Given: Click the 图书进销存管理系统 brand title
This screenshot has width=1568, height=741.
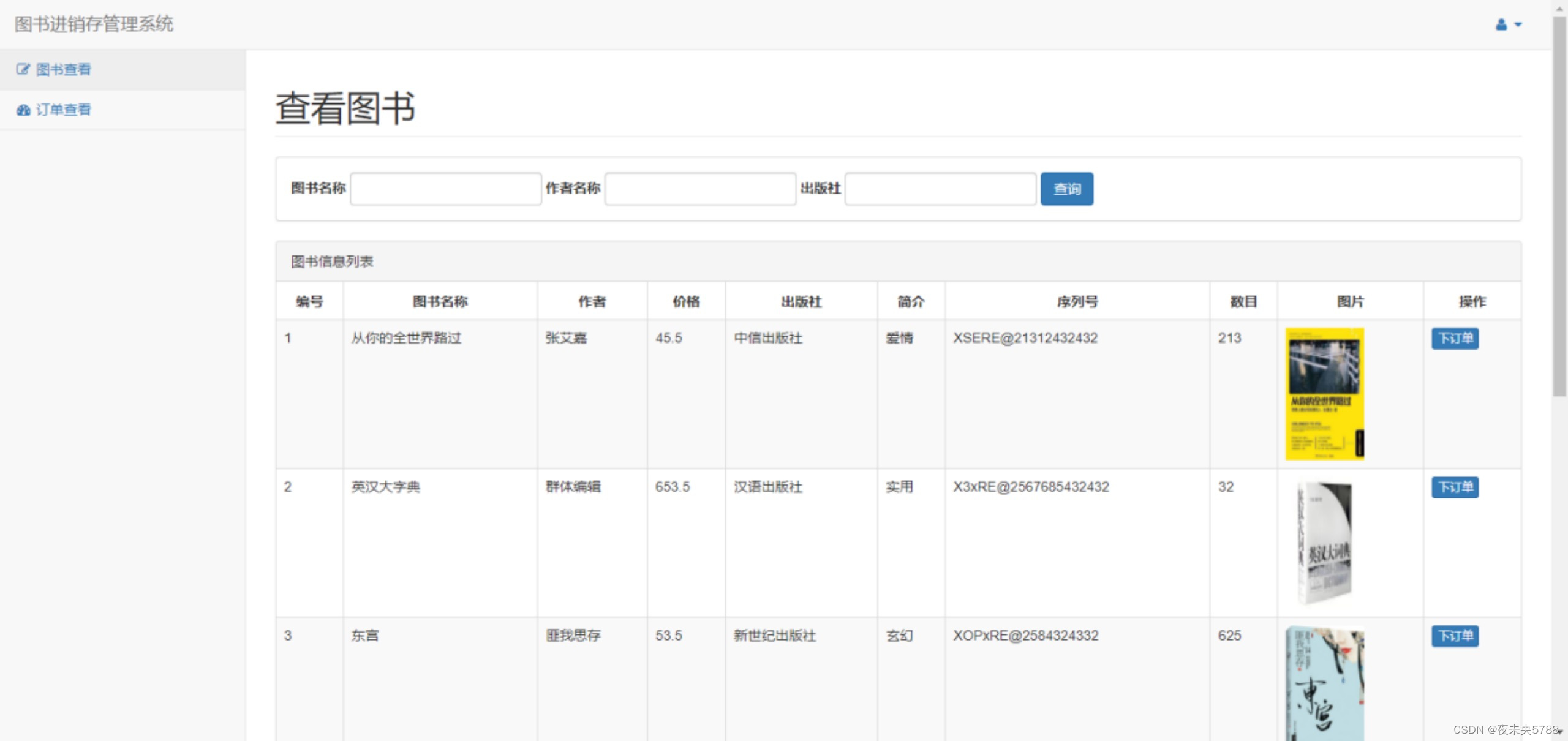Looking at the screenshot, I should click(x=94, y=24).
